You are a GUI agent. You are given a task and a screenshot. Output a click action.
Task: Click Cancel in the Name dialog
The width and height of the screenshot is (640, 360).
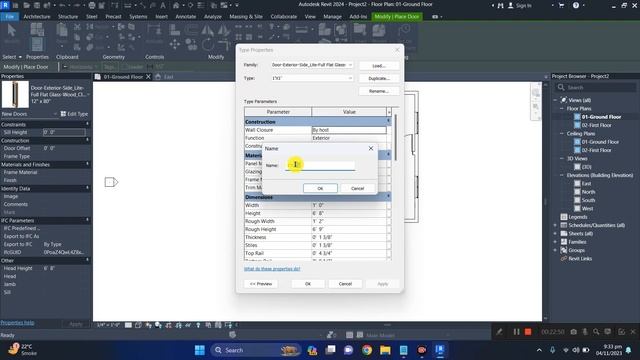358,188
